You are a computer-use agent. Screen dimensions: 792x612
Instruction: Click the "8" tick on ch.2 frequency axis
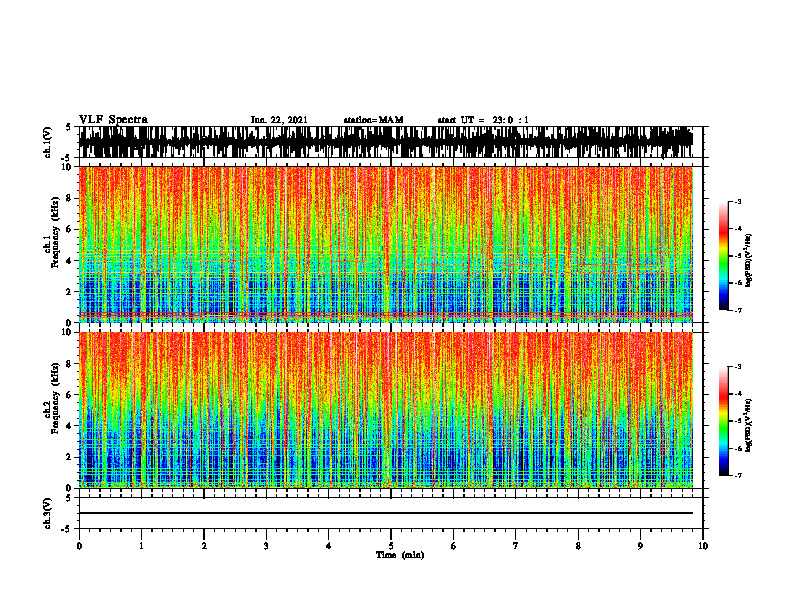(71, 364)
